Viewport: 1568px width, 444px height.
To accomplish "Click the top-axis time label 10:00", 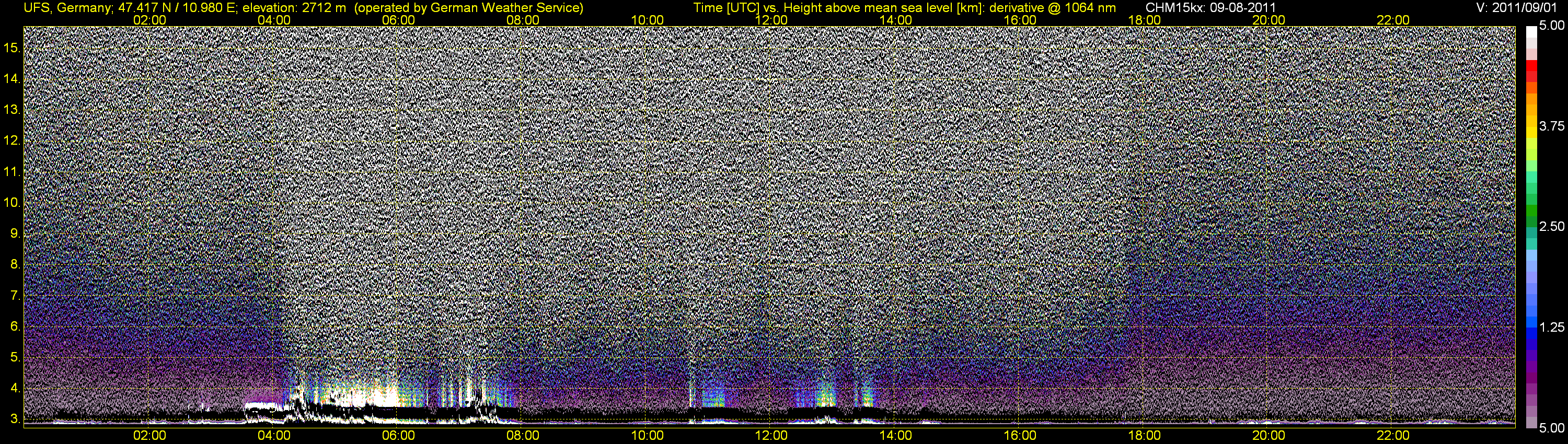I will pyautogui.click(x=647, y=20).
